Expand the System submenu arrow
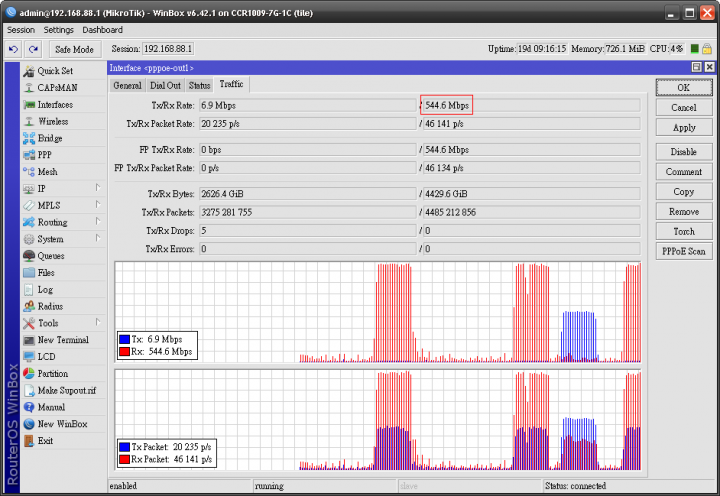720x496 pixels. tap(98, 238)
